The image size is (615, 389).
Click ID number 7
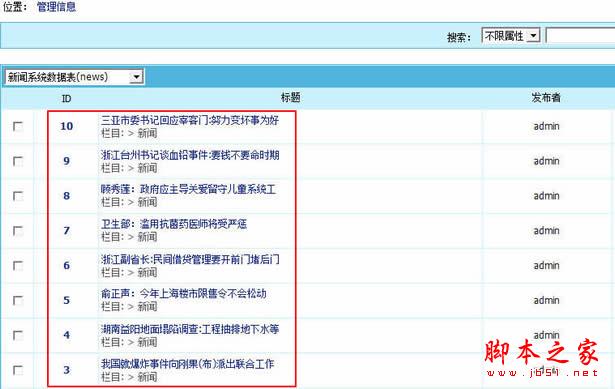tap(66, 231)
